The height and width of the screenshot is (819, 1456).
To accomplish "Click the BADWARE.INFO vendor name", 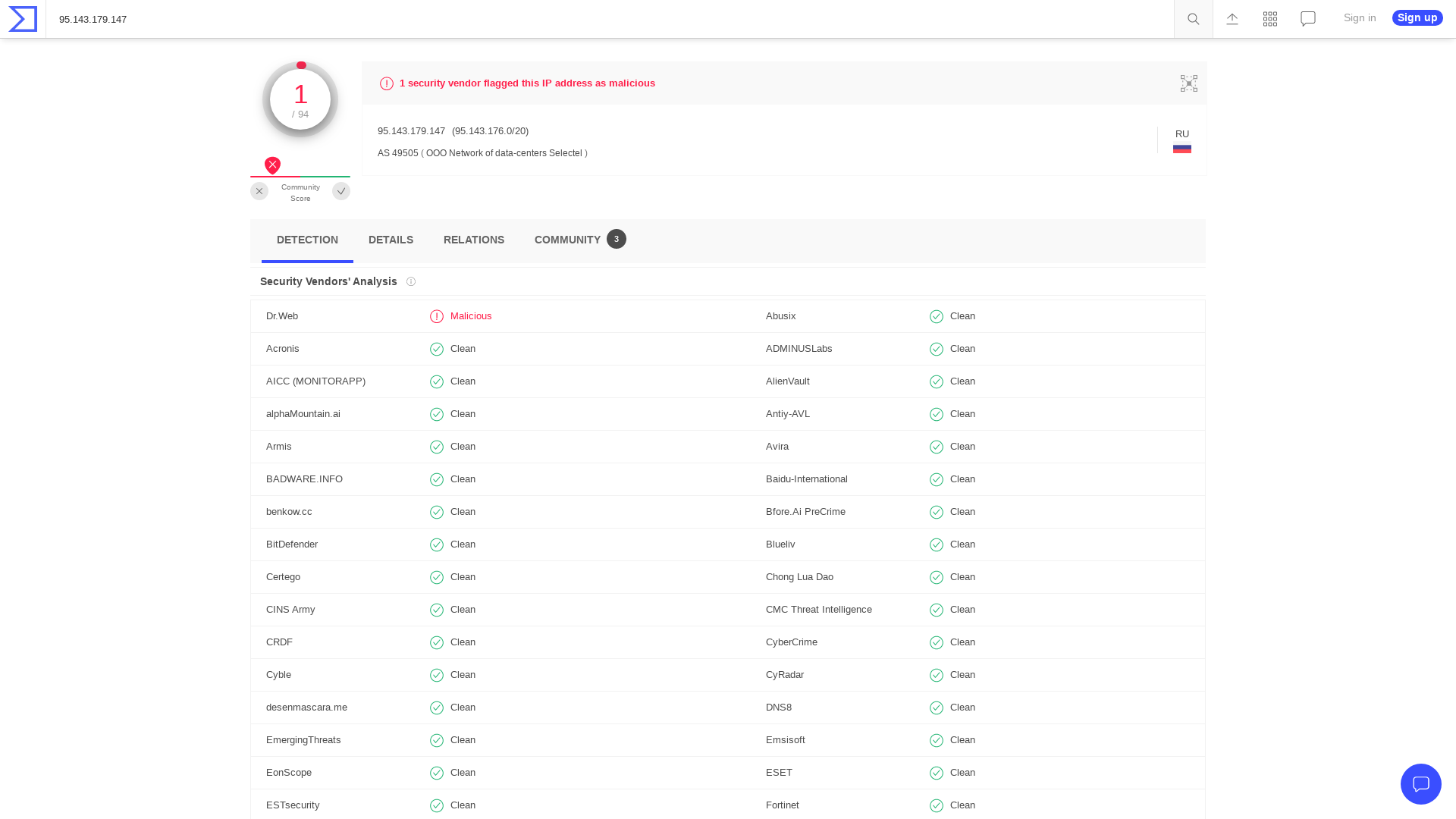I will point(304,479).
